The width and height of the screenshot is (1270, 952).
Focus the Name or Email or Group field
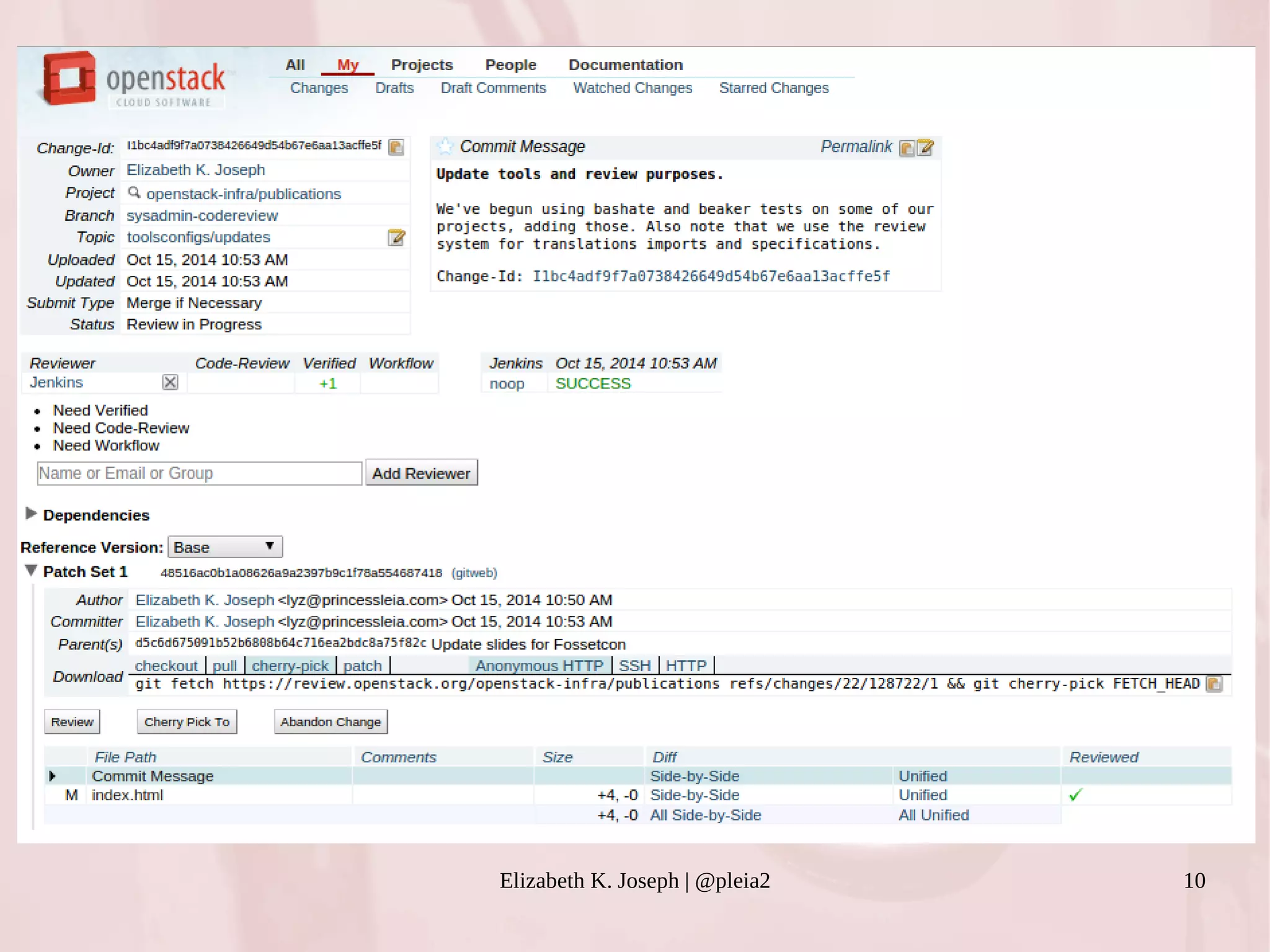199,473
